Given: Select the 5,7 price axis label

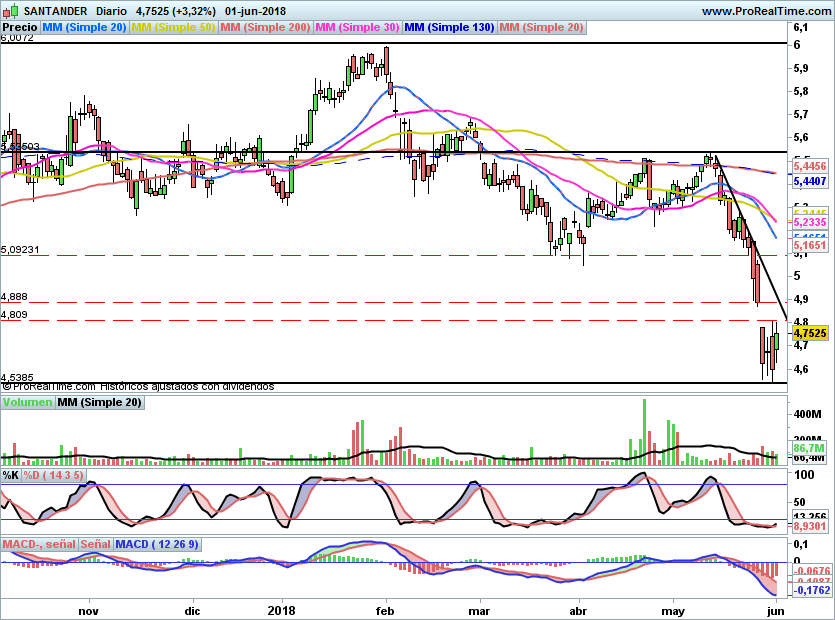Looking at the screenshot, I should coord(801,115).
